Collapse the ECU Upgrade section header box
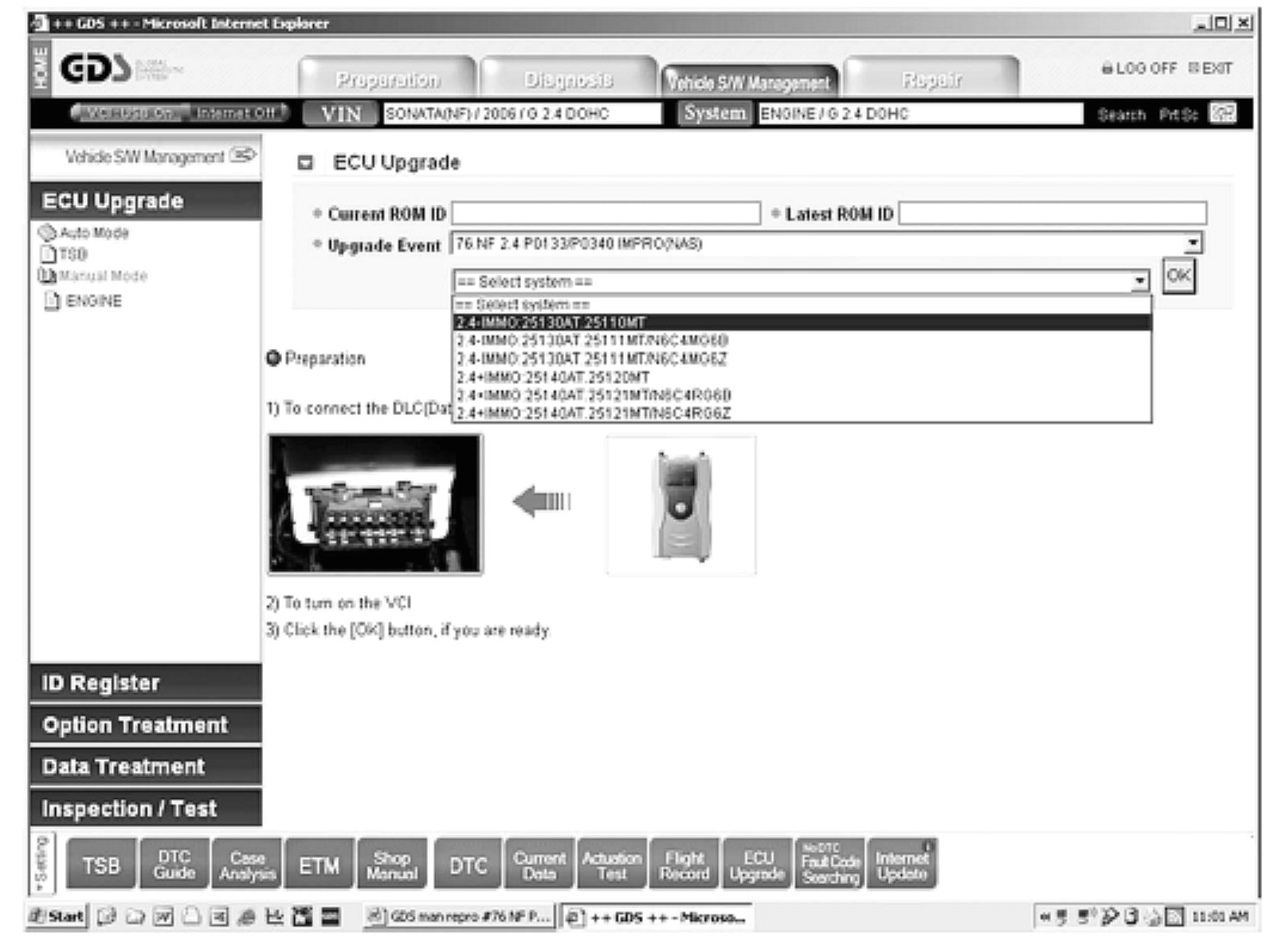Image resolution: width=1282 pixels, height=952 pixels. click(304, 163)
